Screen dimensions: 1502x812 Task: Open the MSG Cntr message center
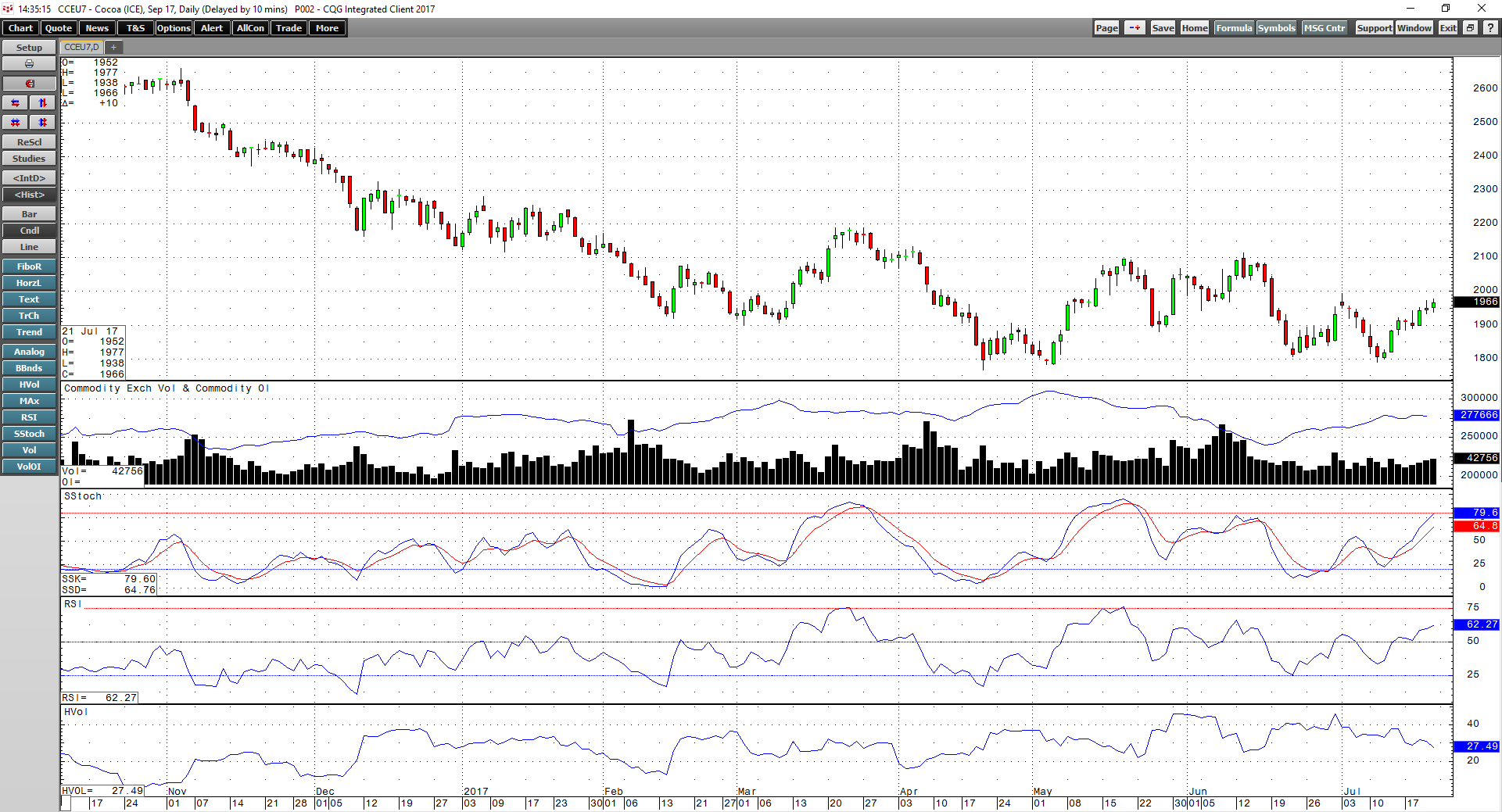(x=1325, y=27)
